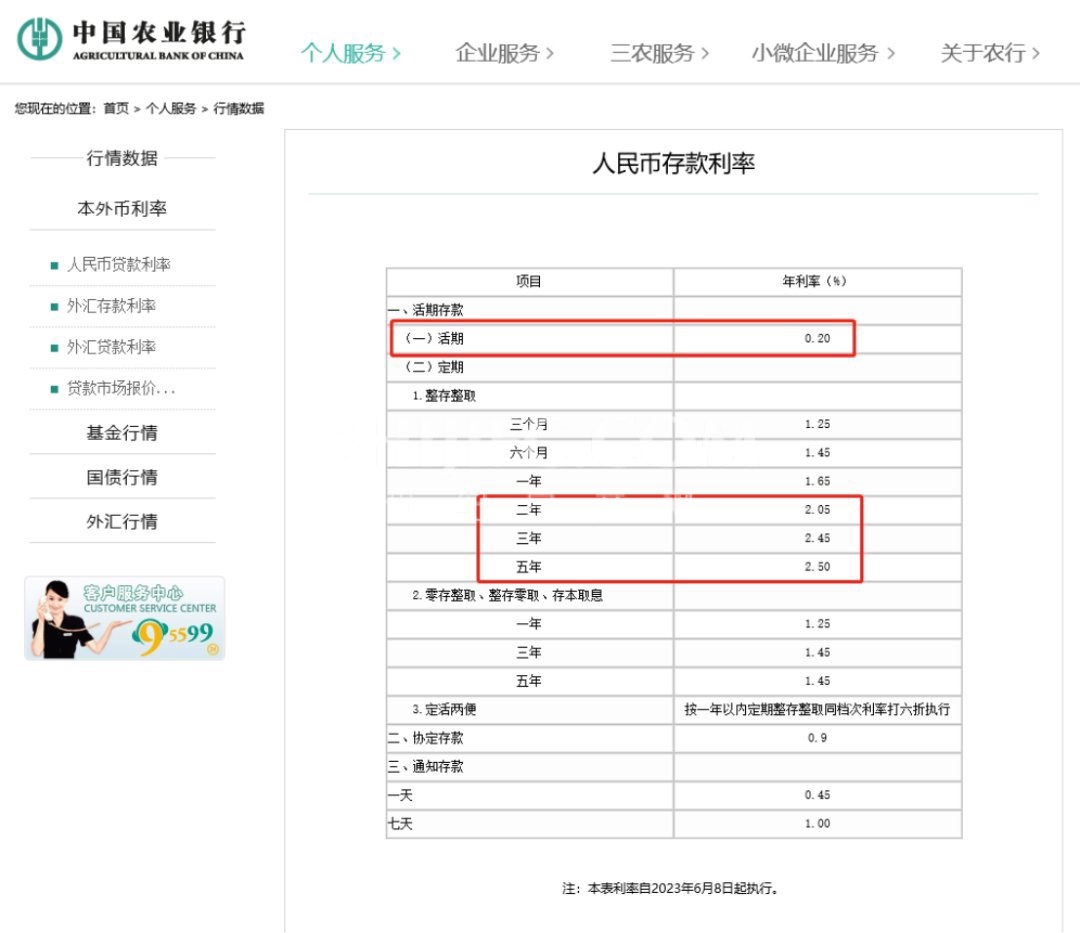Image resolution: width=1080 pixels, height=933 pixels.
Task: Open 贷款市场报价... sidebar link
Action: tap(121, 388)
